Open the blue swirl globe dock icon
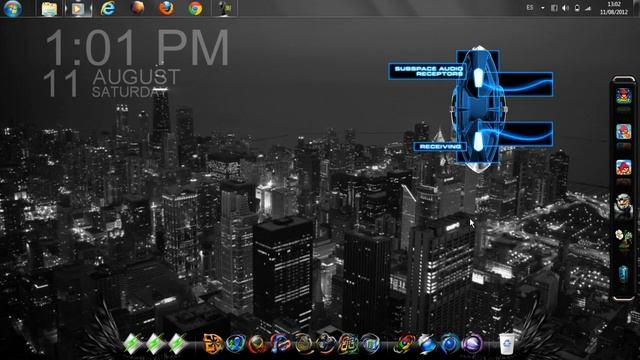Viewport: 640px width, 360px height. [x=427, y=344]
